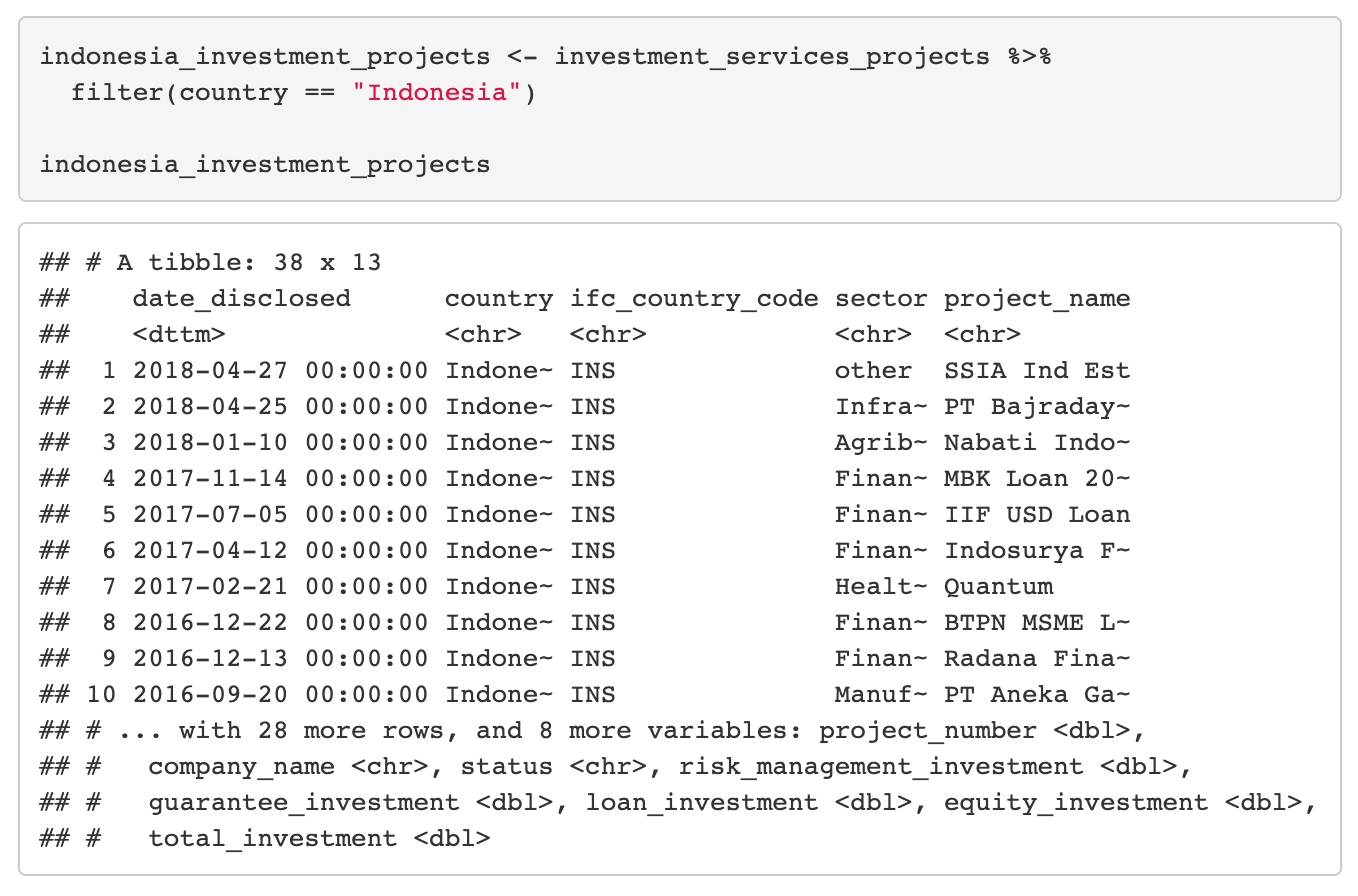The width and height of the screenshot is (1358, 896).
Task: Click sector value Manuf~
Action: tap(881, 695)
